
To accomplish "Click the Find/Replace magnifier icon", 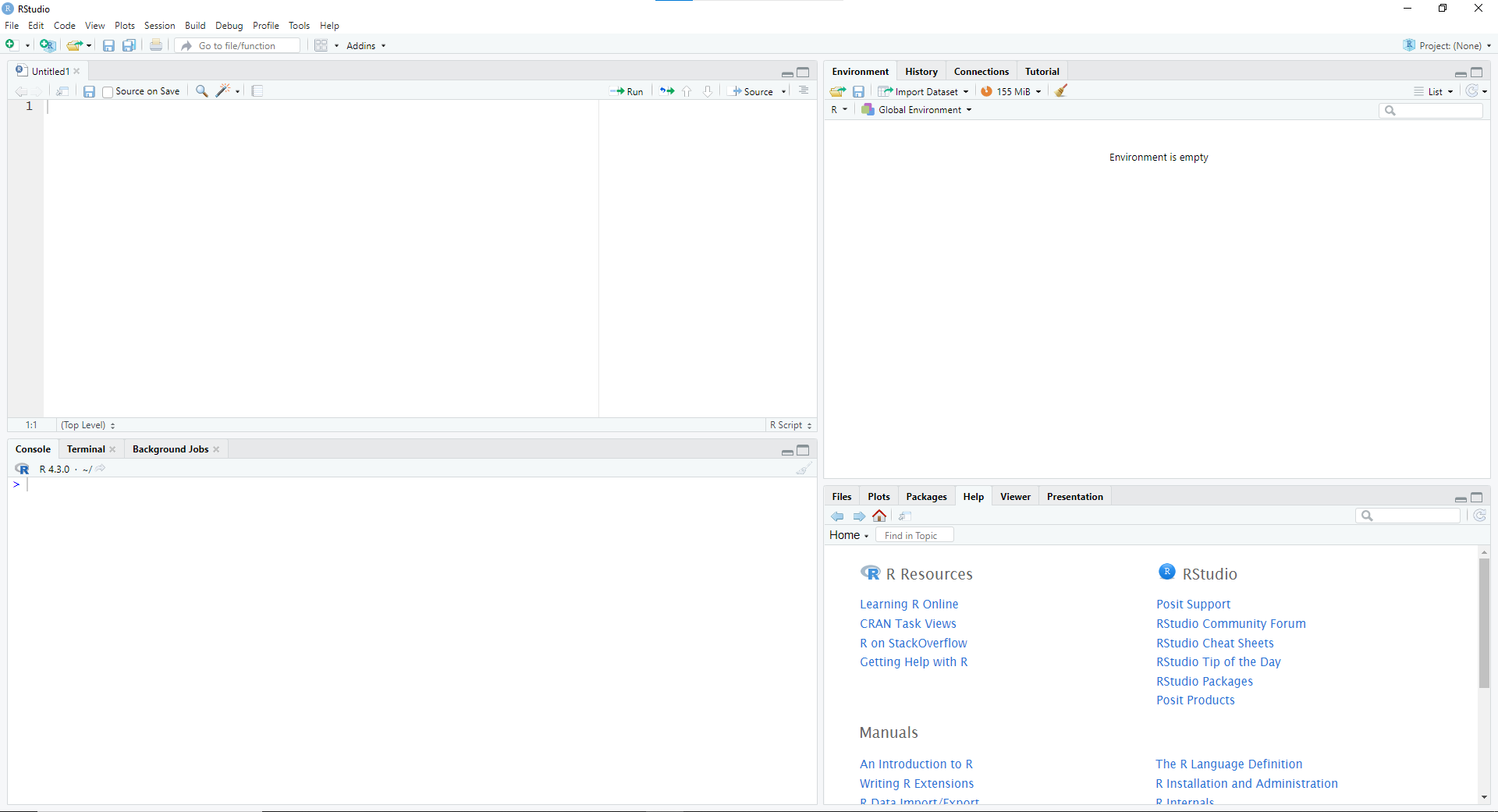I will (x=201, y=91).
